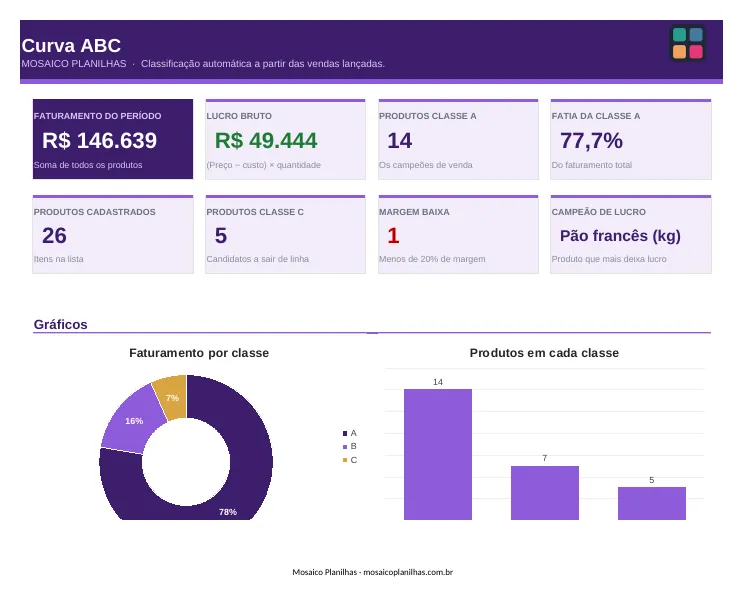Screen dimensions: 743x597
Task: Click 'Itens na lista' caption
Action: point(59,259)
